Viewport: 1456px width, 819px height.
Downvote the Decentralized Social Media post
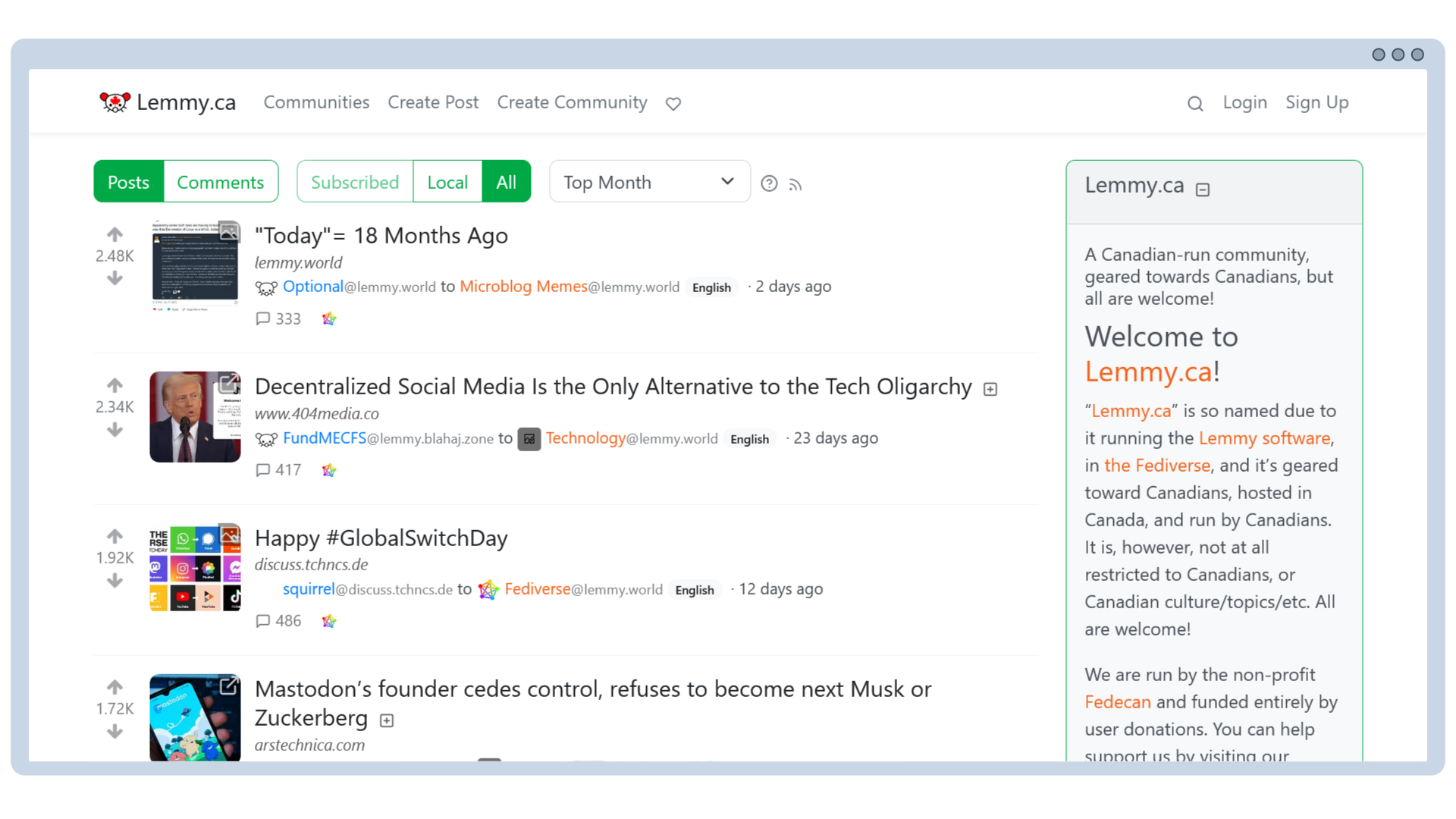click(115, 430)
